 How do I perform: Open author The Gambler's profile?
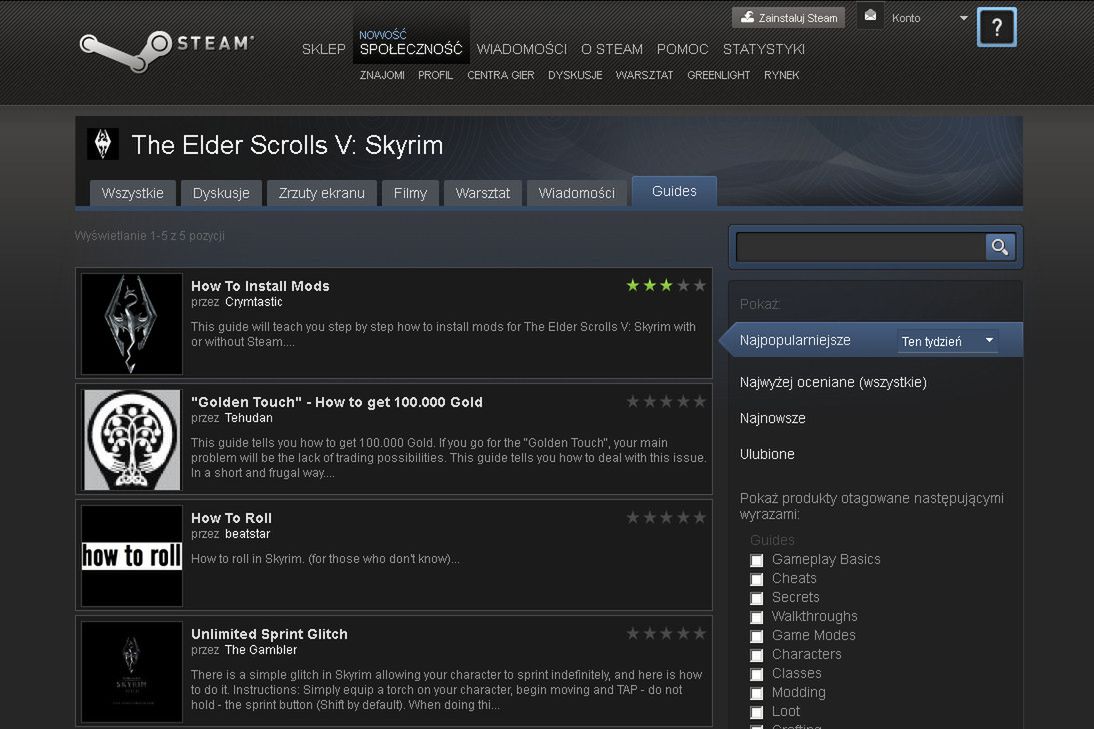261,650
